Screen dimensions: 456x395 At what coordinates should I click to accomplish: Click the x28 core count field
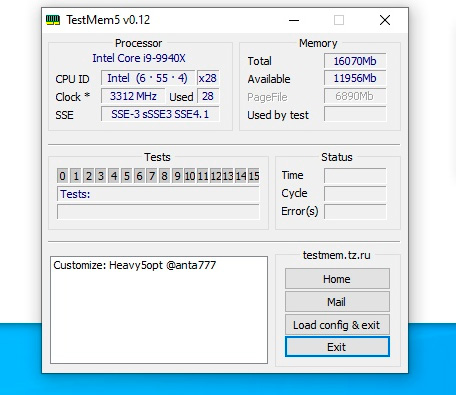pyautogui.click(x=208, y=78)
